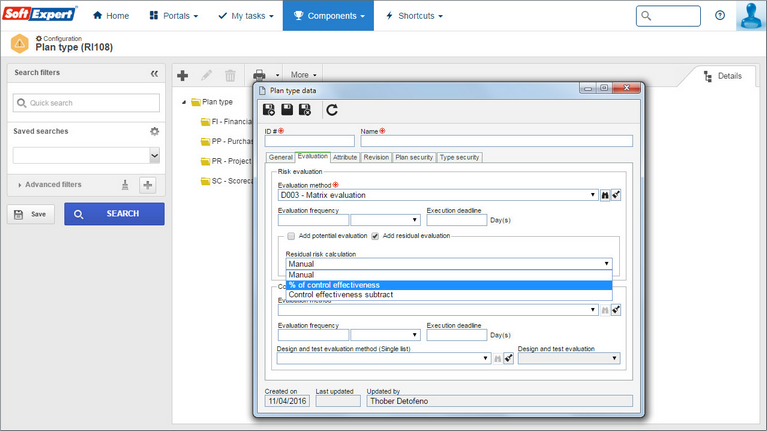The height and width of the screenshot is (431, 767).
Task: Open the saved searches dropdown
Action: 155,156
